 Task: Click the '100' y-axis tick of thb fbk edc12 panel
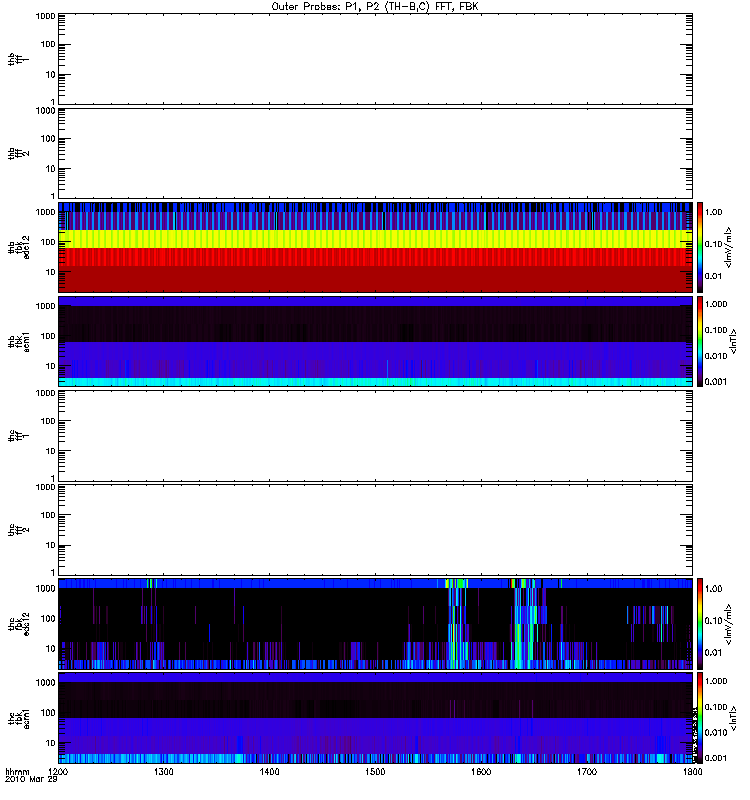tap(48, 242)
